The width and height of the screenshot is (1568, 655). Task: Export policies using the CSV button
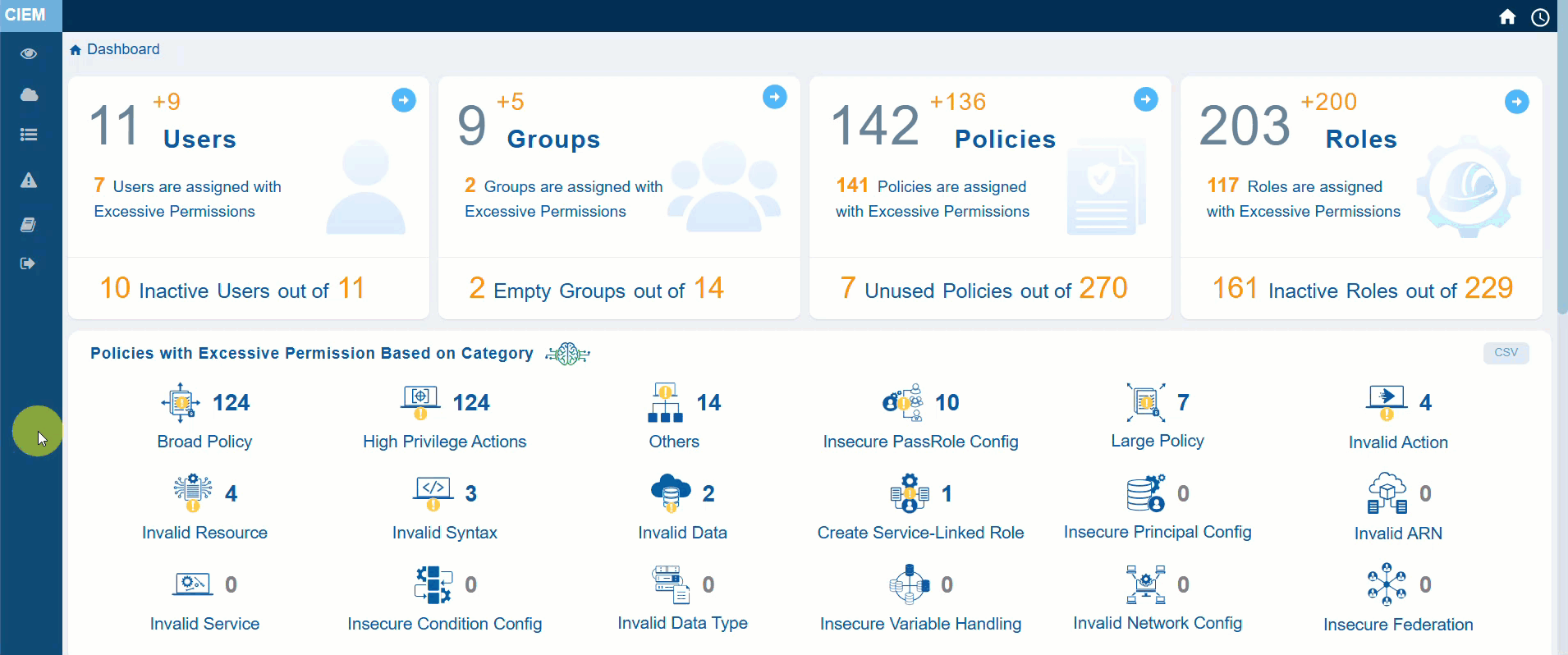pyautogui.click(x=1506, y=352)
